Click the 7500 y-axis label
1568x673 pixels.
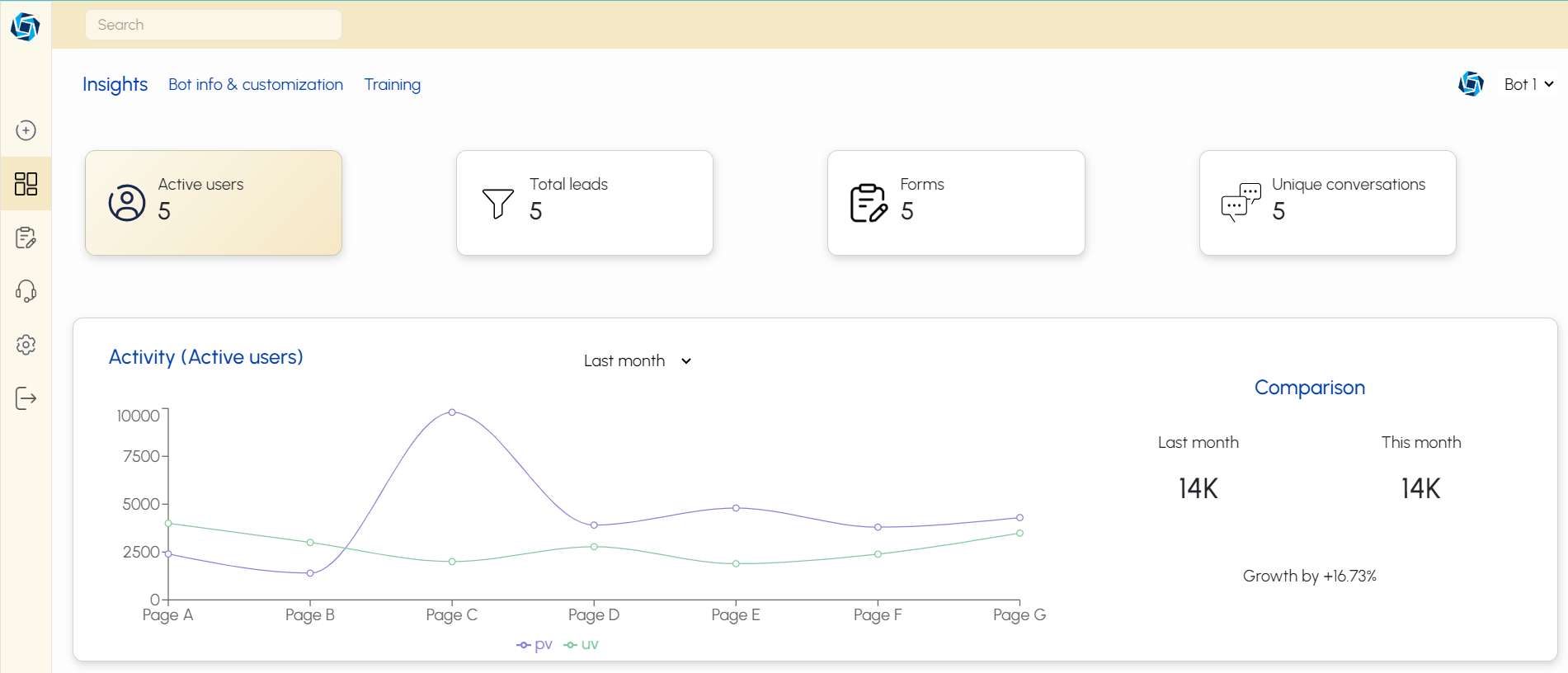click(x=141, y=456)
